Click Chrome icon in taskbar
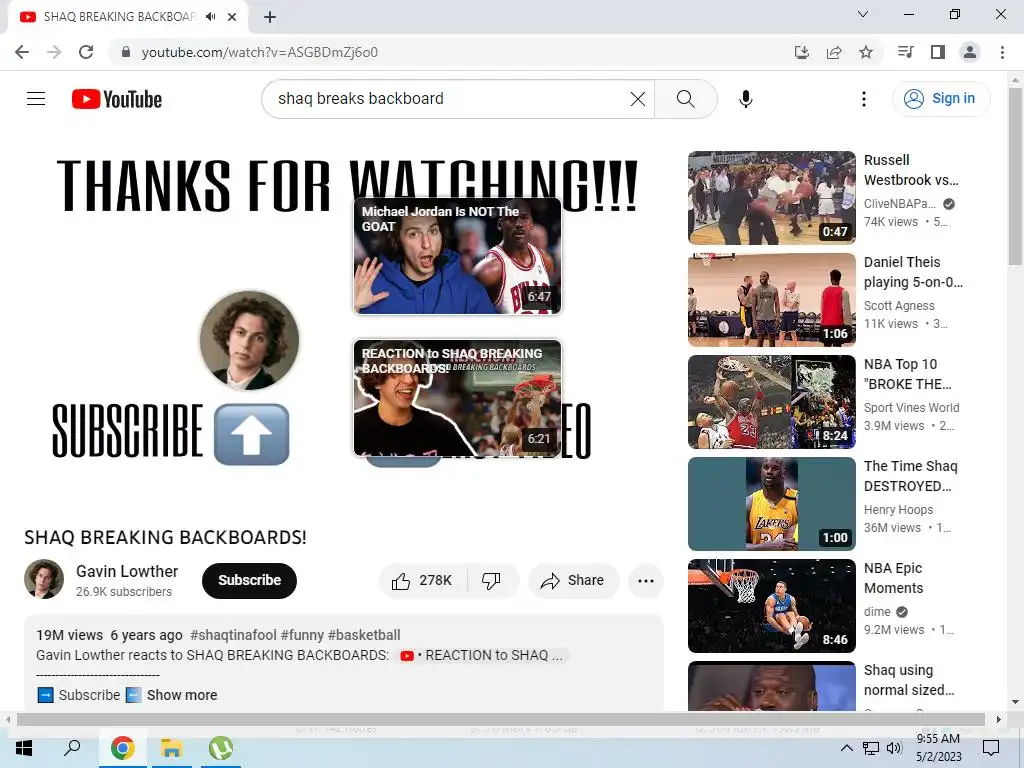This screenshot has width=1024, height=768. [122, 748]
